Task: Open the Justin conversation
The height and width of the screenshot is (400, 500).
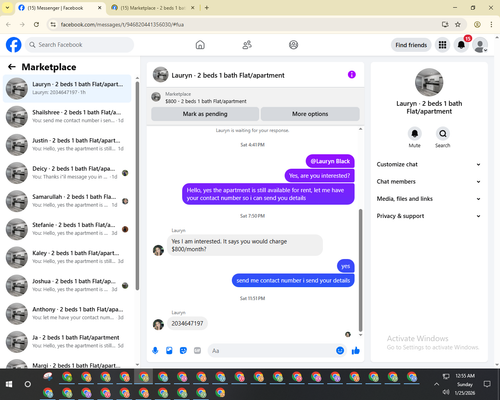Action: click(x=67, y=145)
